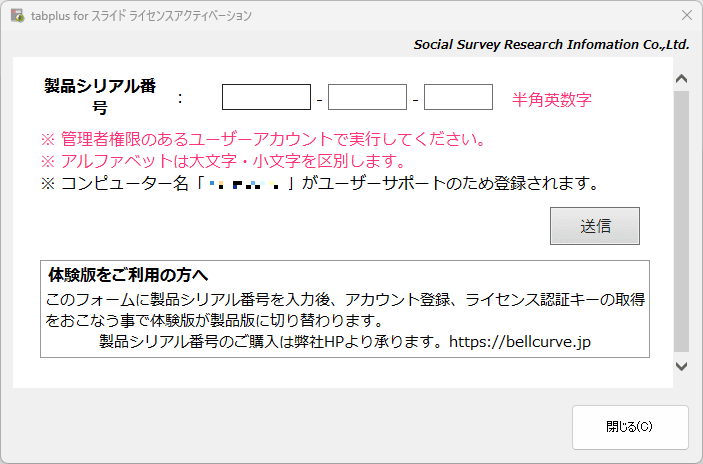The width and height of the screenshot is (703, 464).
Task: Click the Social Survey Research Infomation company name
Action: pyautogui.click(x=551, y=45)
